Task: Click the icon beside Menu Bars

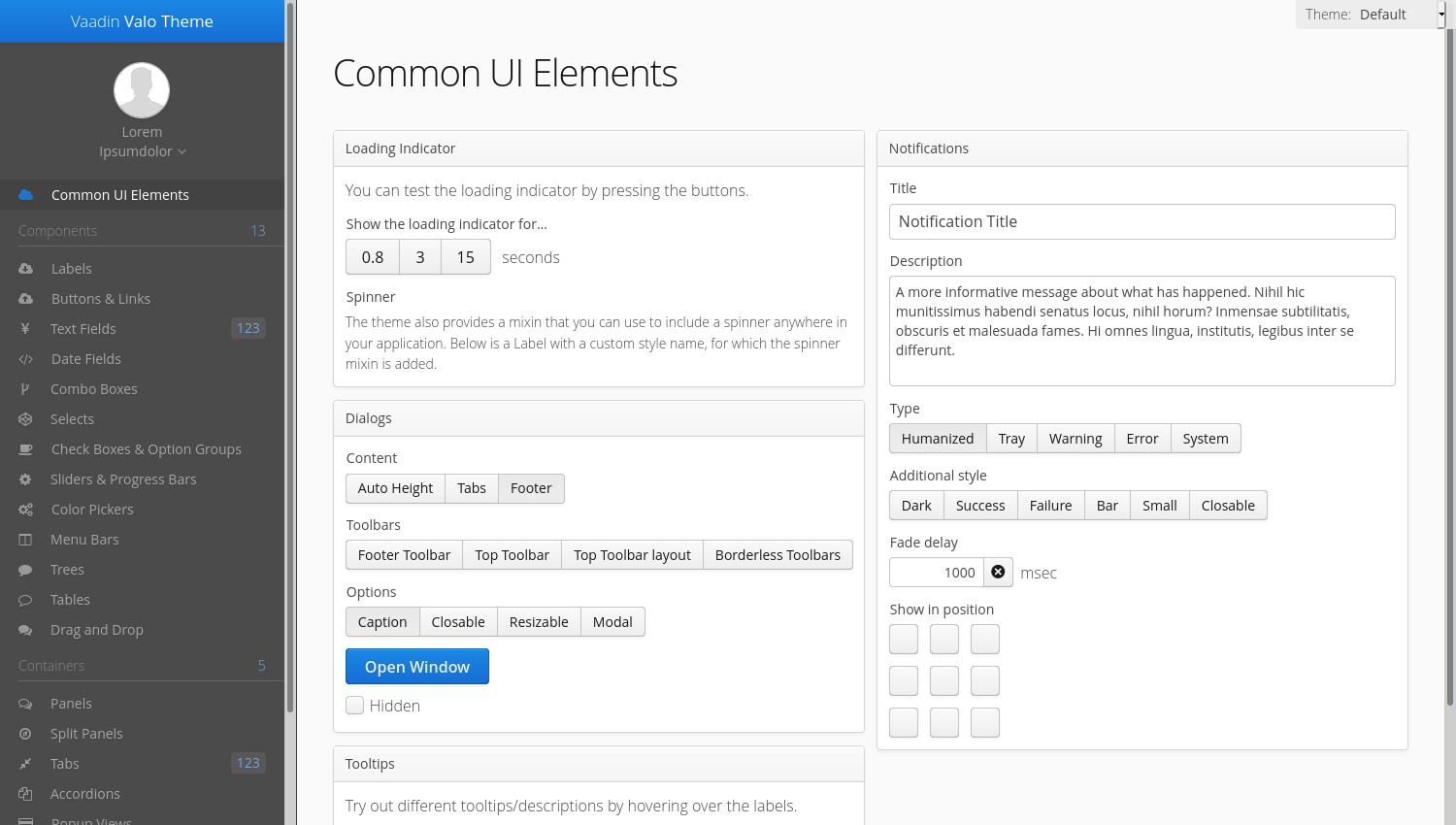Action: [x=25, y=540]
